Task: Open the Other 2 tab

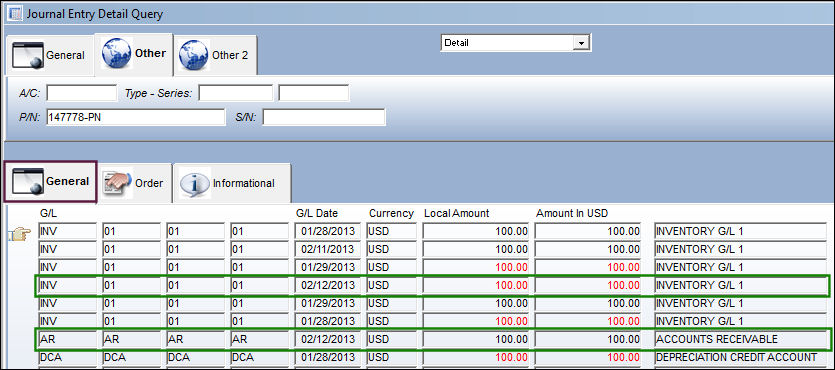Action: (x=216, y=55)
